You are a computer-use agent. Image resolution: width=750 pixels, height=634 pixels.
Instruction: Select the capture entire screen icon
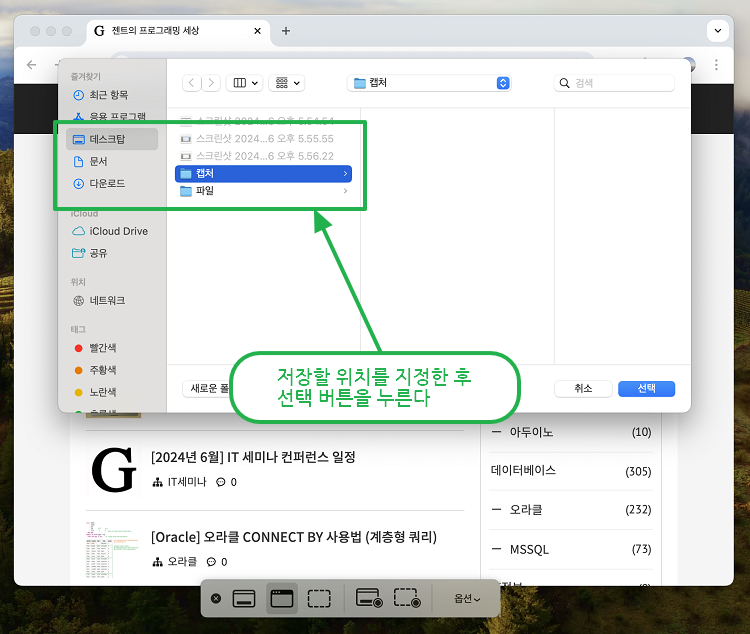[x=244, y=598]
